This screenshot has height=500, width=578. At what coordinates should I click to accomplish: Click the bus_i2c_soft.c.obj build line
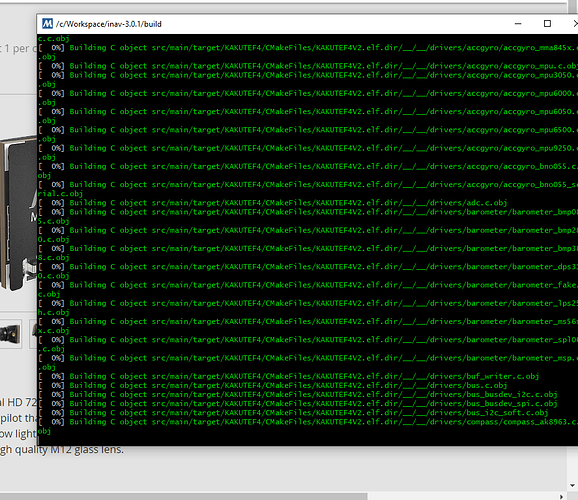(x=293, y=413)
